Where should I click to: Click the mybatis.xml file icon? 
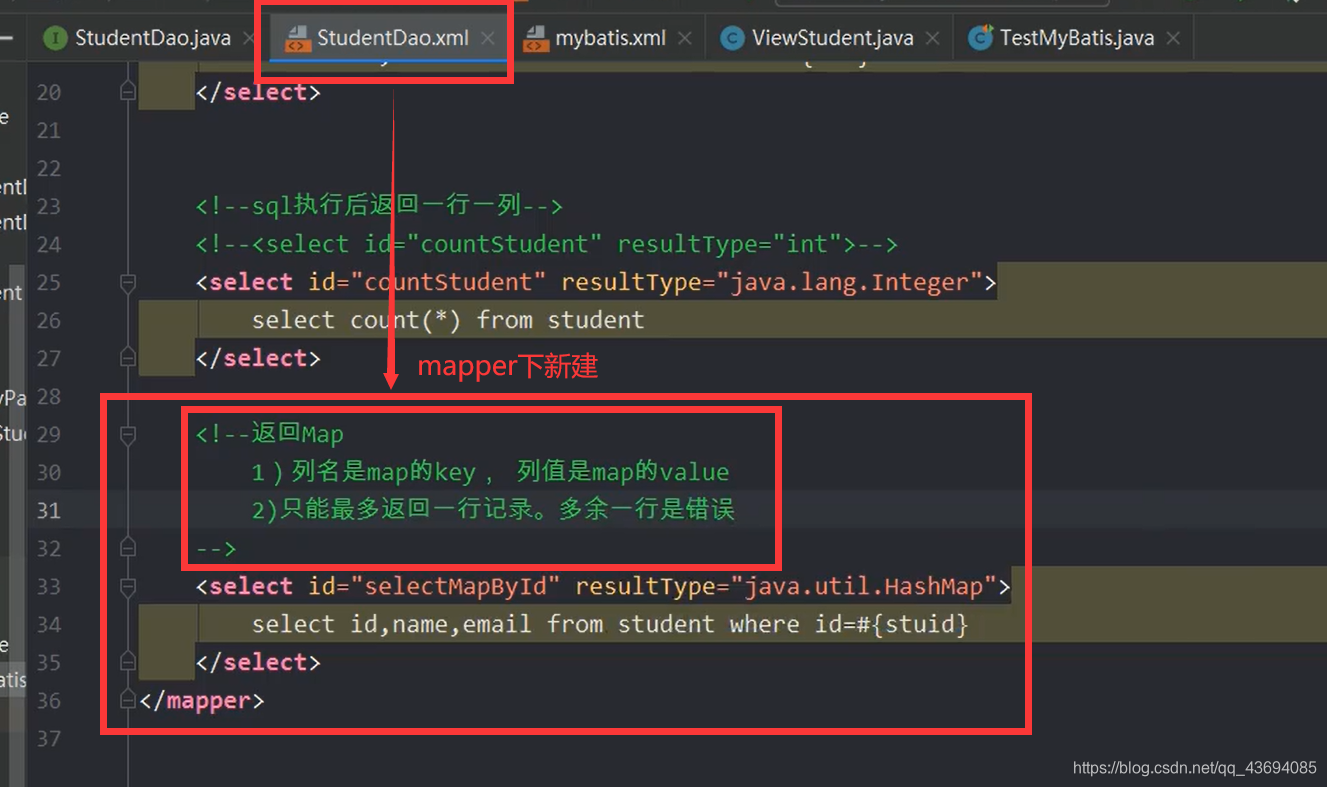536,38
